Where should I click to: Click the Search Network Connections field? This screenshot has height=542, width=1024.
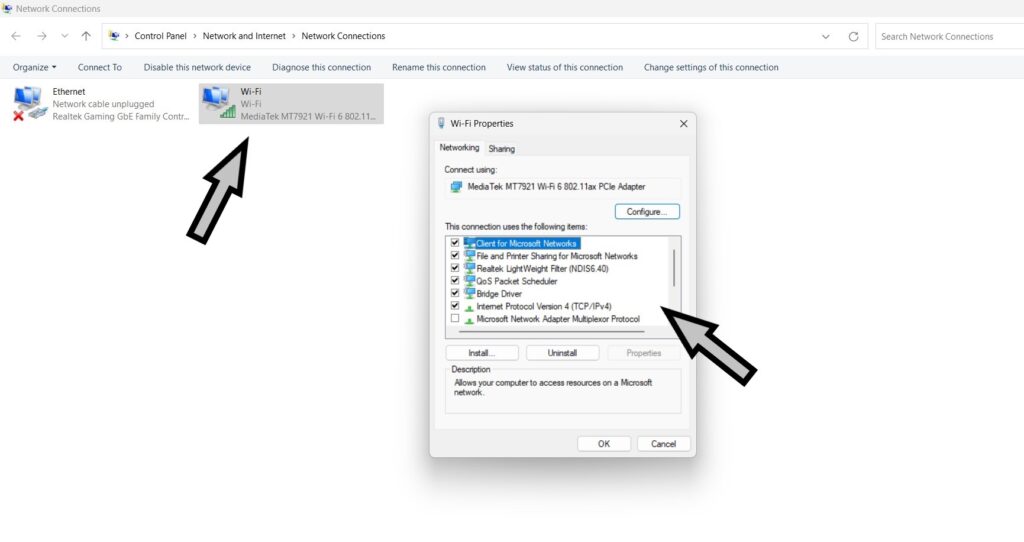[x=949, y=37]
